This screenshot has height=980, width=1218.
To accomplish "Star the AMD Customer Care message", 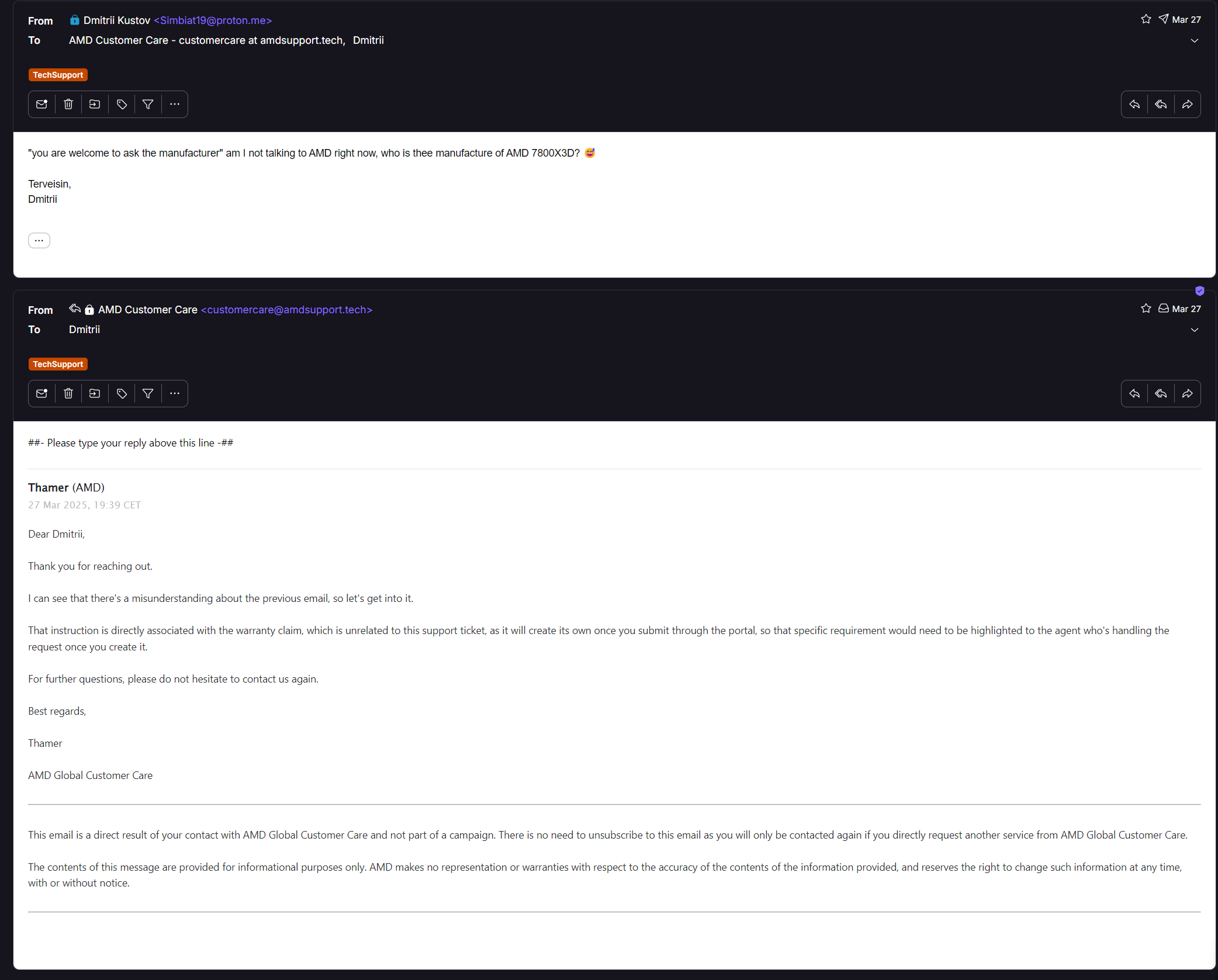I will coord(1146,309).
